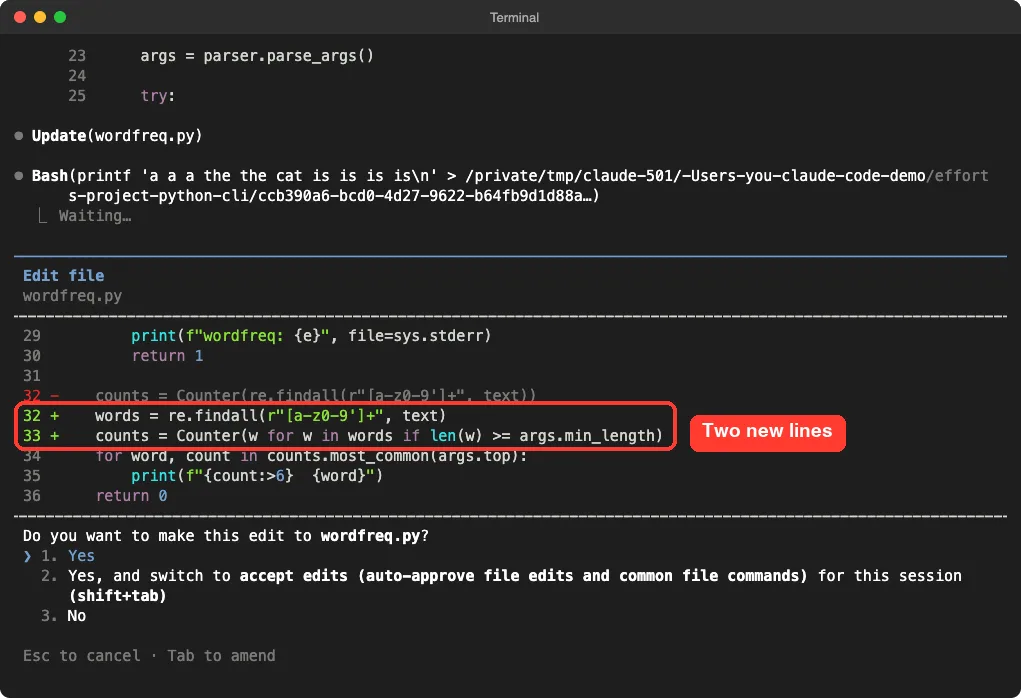This screenshot has width=1021, height=698.
Task: Click the yellow minimize window button
Action: [x=40, y=17]
